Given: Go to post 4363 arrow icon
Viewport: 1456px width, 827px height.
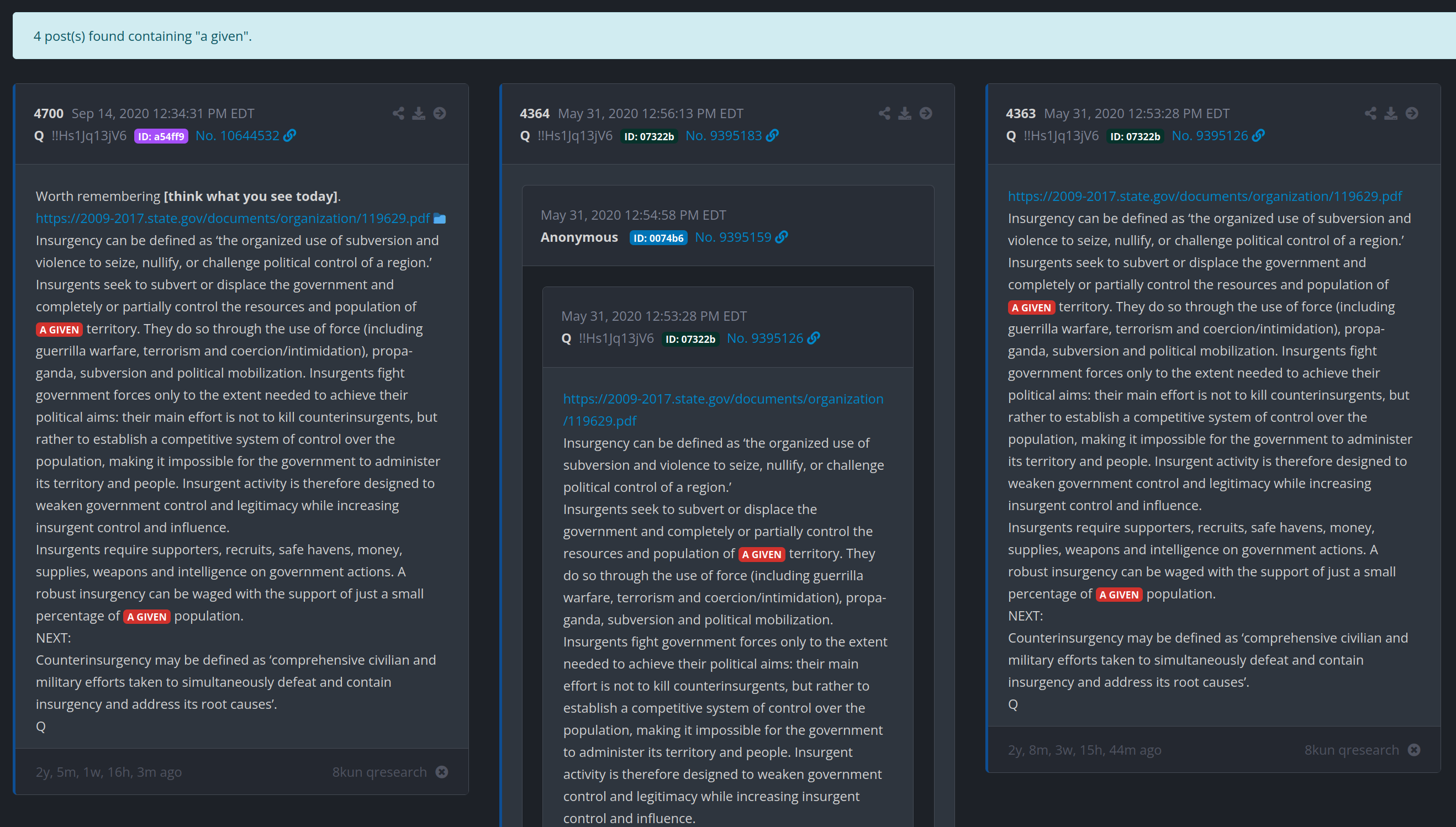Looking at the screenshot, I should click(1412, 114).
